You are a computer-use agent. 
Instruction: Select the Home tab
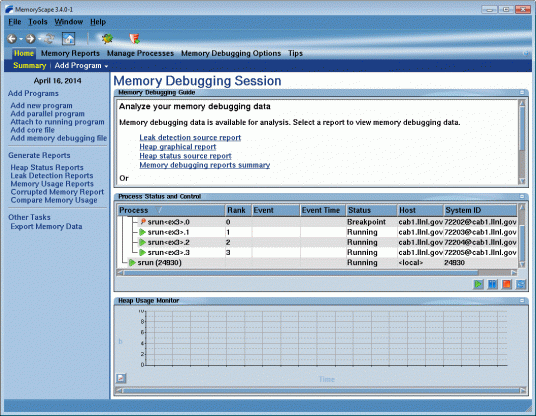click(24, 53)
